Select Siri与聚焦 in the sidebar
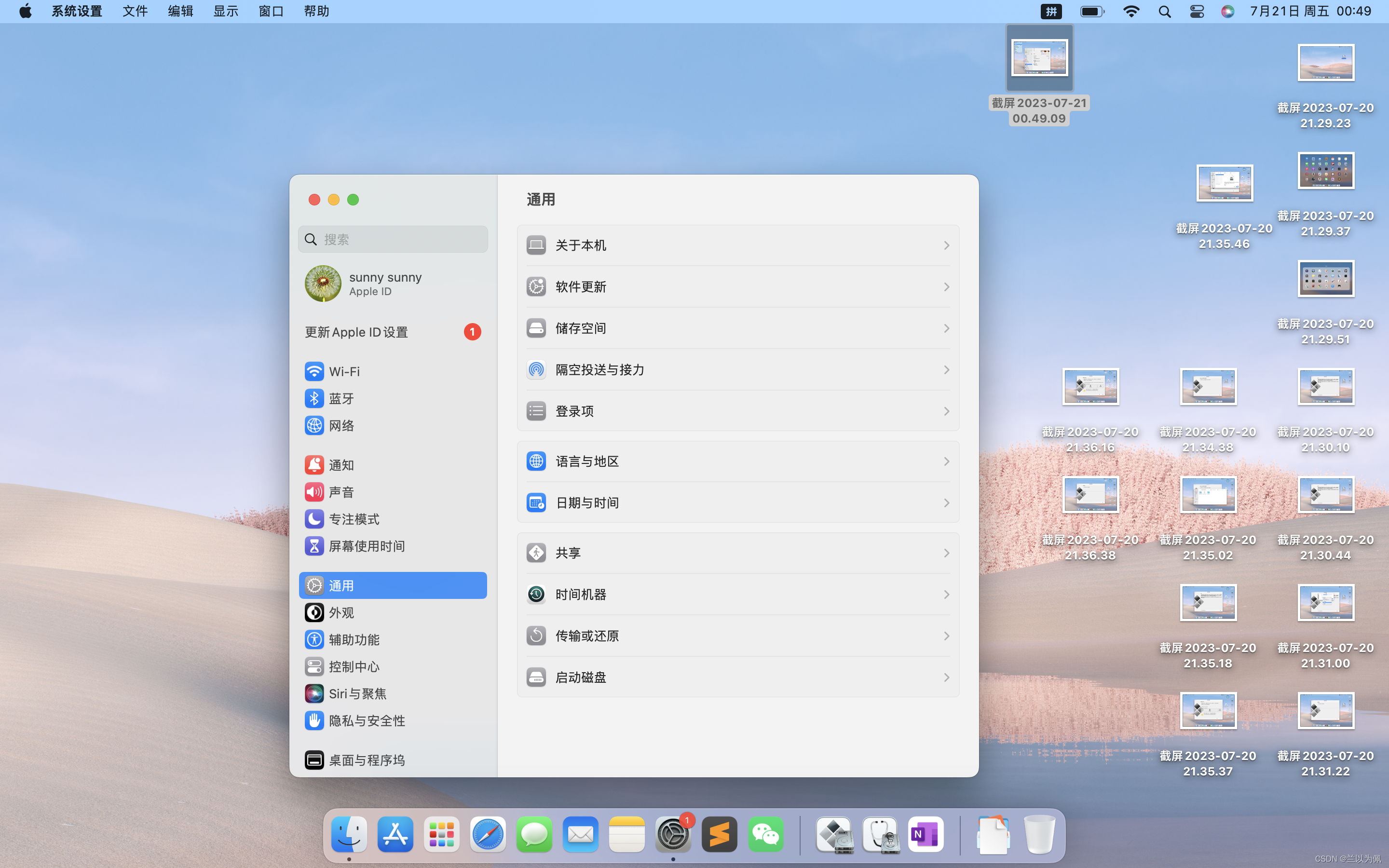Image resolution: width=1389 pixels, height=868 pixels. (x=356, y=693)
